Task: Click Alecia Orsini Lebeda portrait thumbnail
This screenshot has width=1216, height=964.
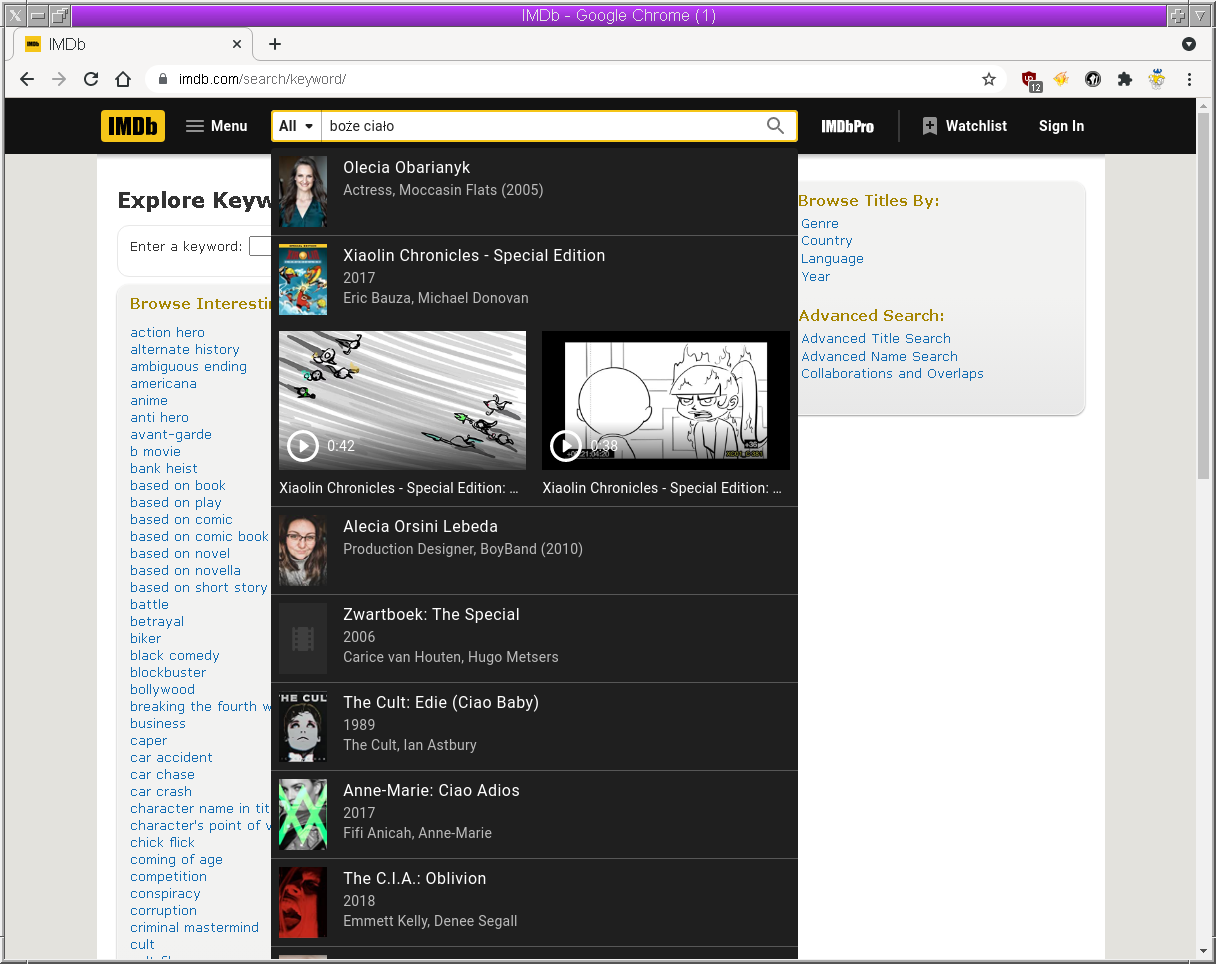Action: click(x=303, y=551)
